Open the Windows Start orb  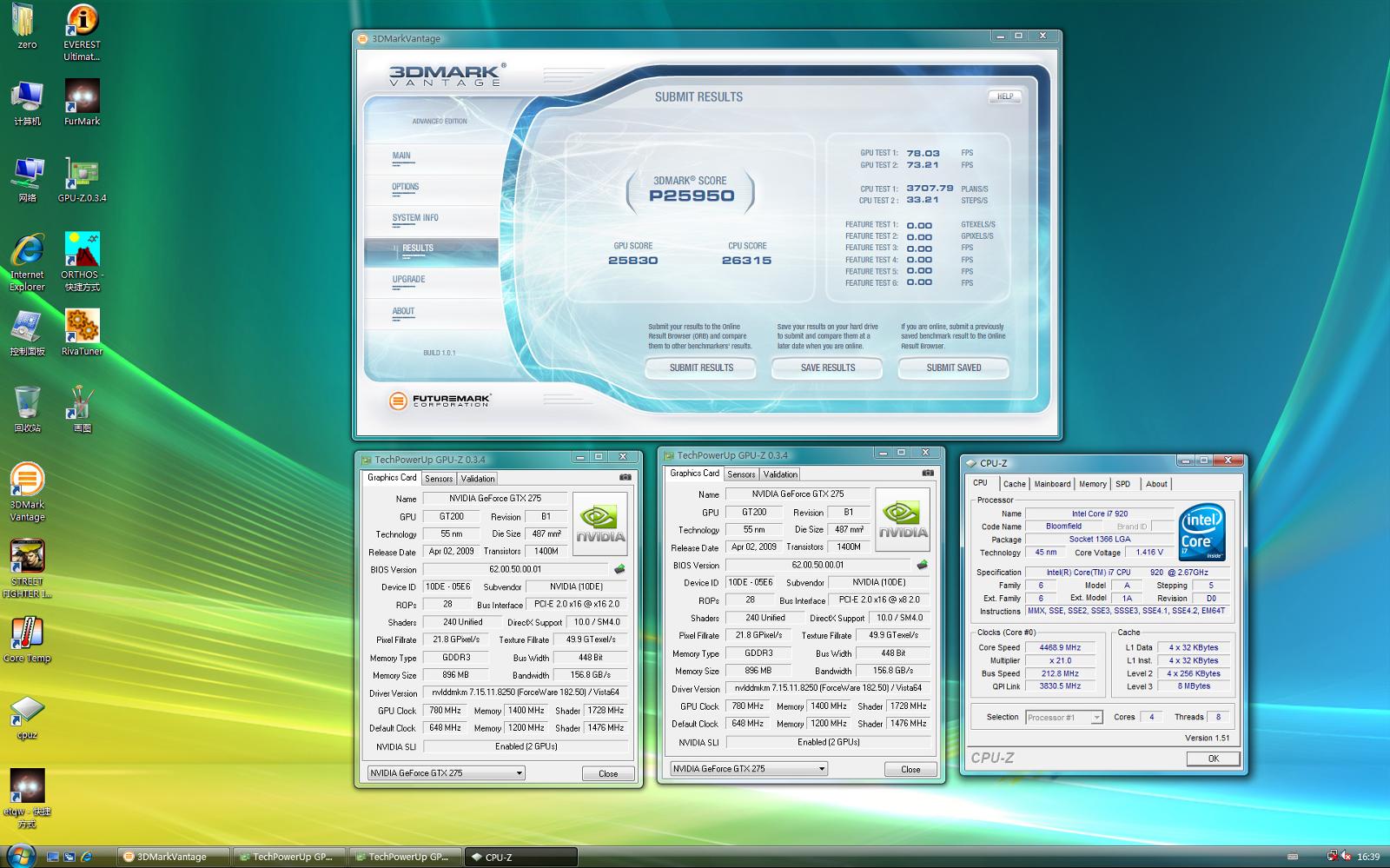[x=21, y=855]
